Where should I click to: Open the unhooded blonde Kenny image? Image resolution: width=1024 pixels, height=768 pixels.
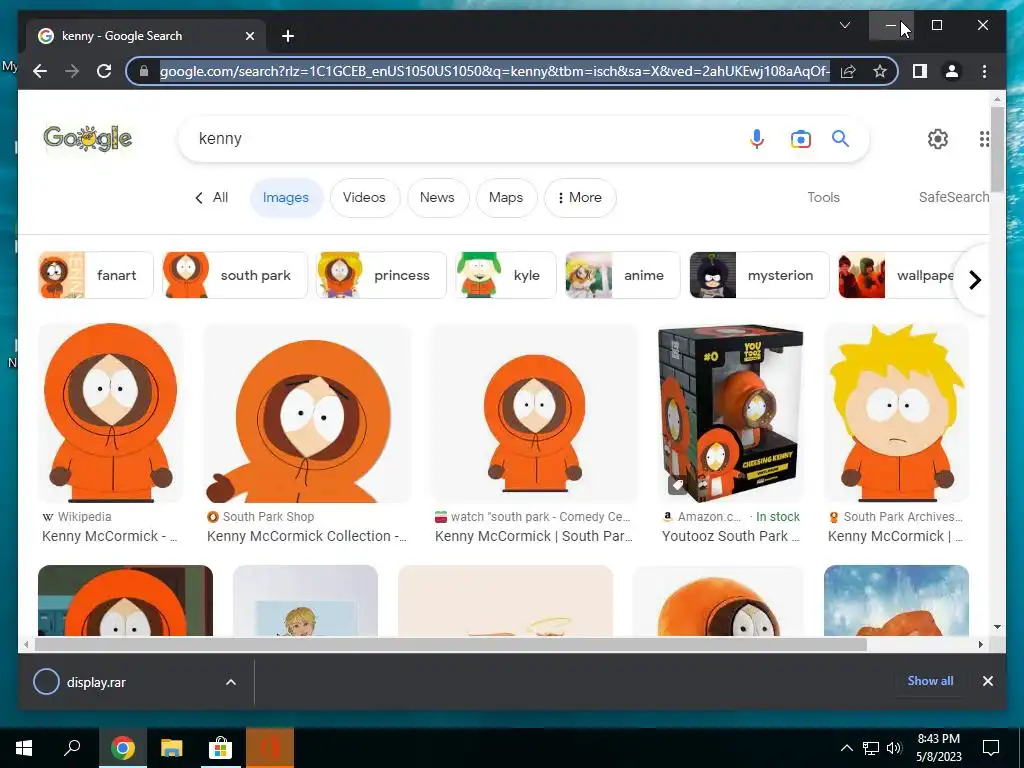[x=897, y=413]
